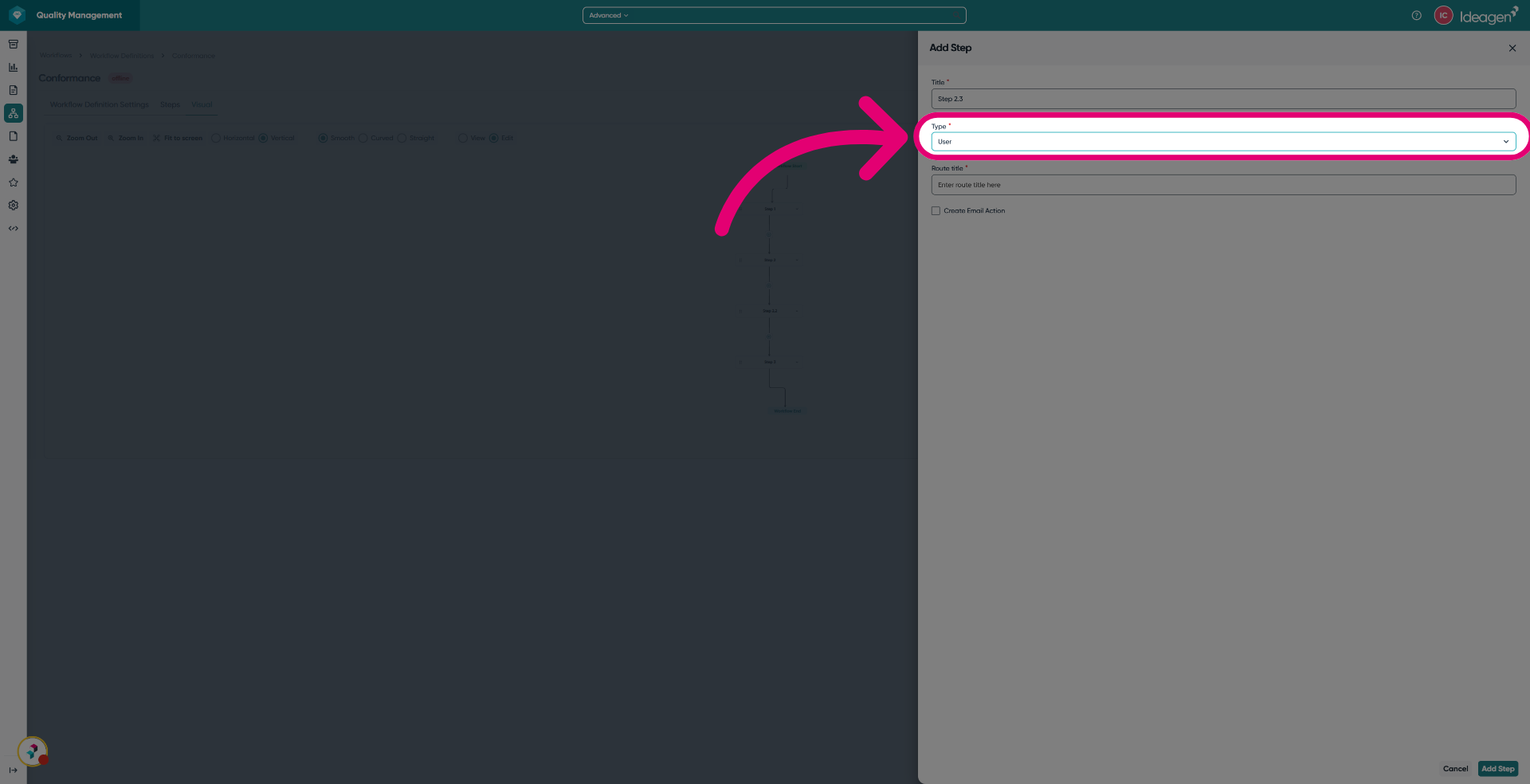Expand the Step 2.2 node chevron

pos(797,311)
